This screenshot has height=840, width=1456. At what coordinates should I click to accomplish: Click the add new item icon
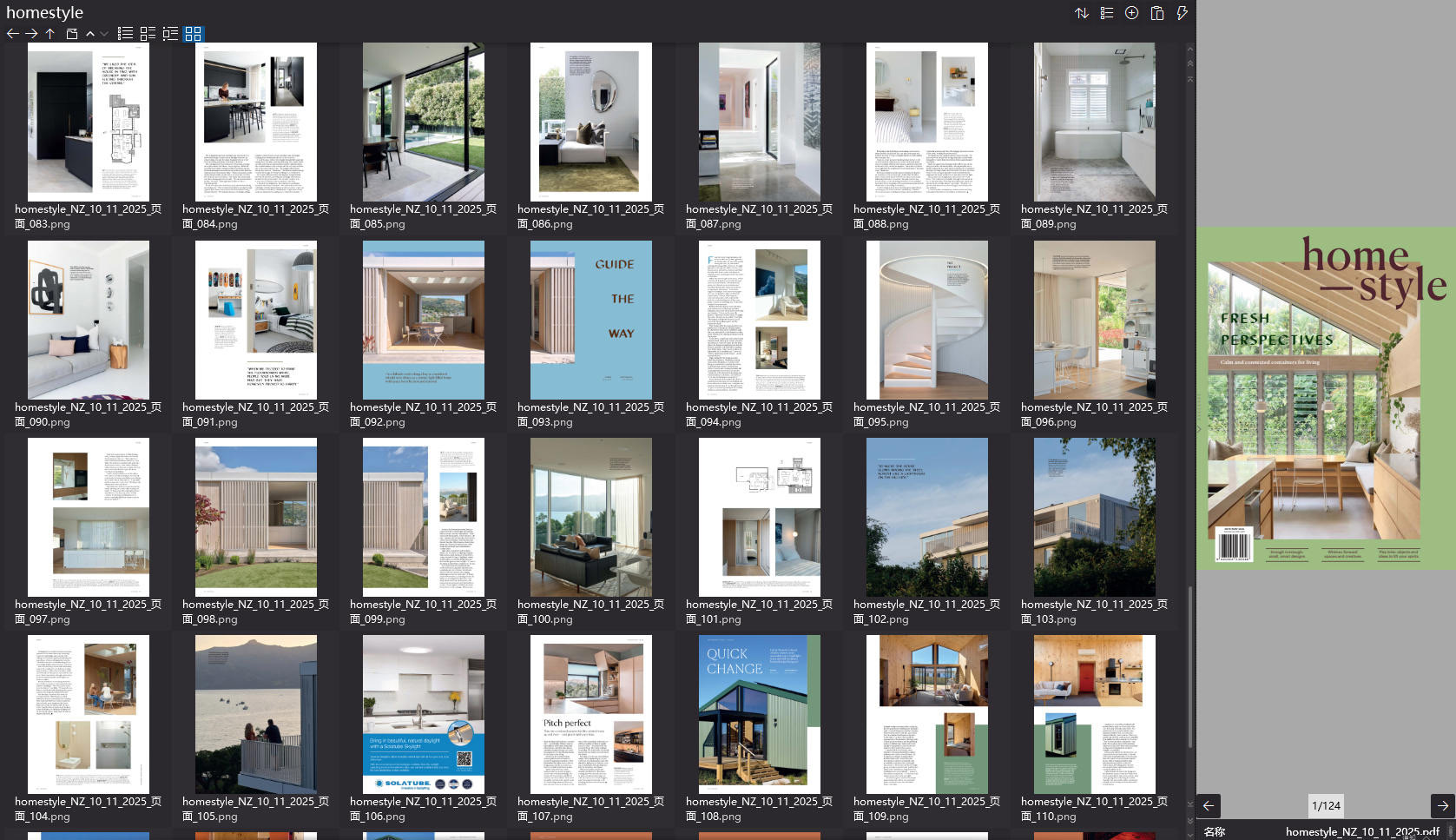pos(1130,13)
